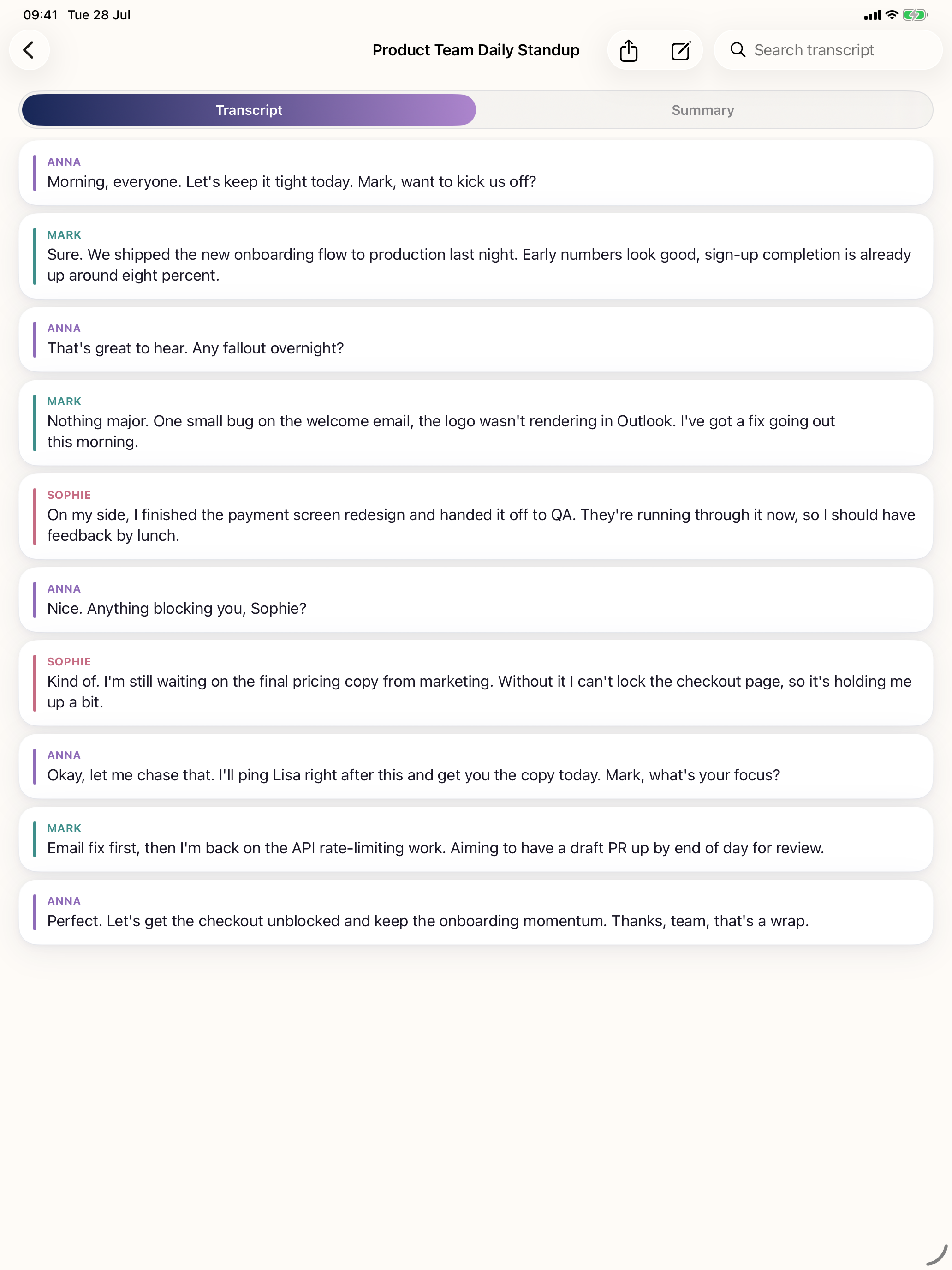Go back using the chevron arrow
952x1270 pixels.
click(29, 50)
